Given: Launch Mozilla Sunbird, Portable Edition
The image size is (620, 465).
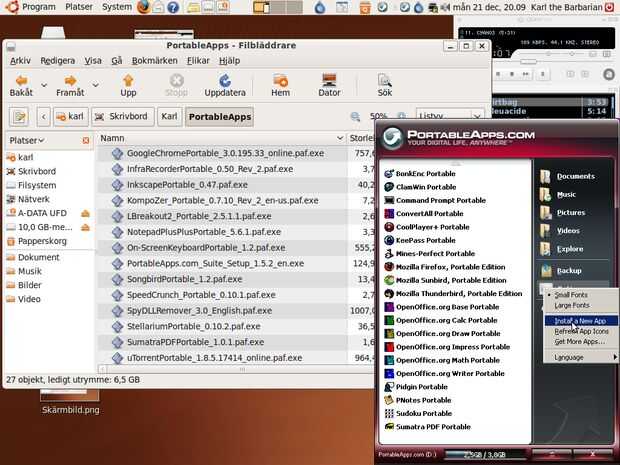Looking at the screenshot, I should 445,280.
